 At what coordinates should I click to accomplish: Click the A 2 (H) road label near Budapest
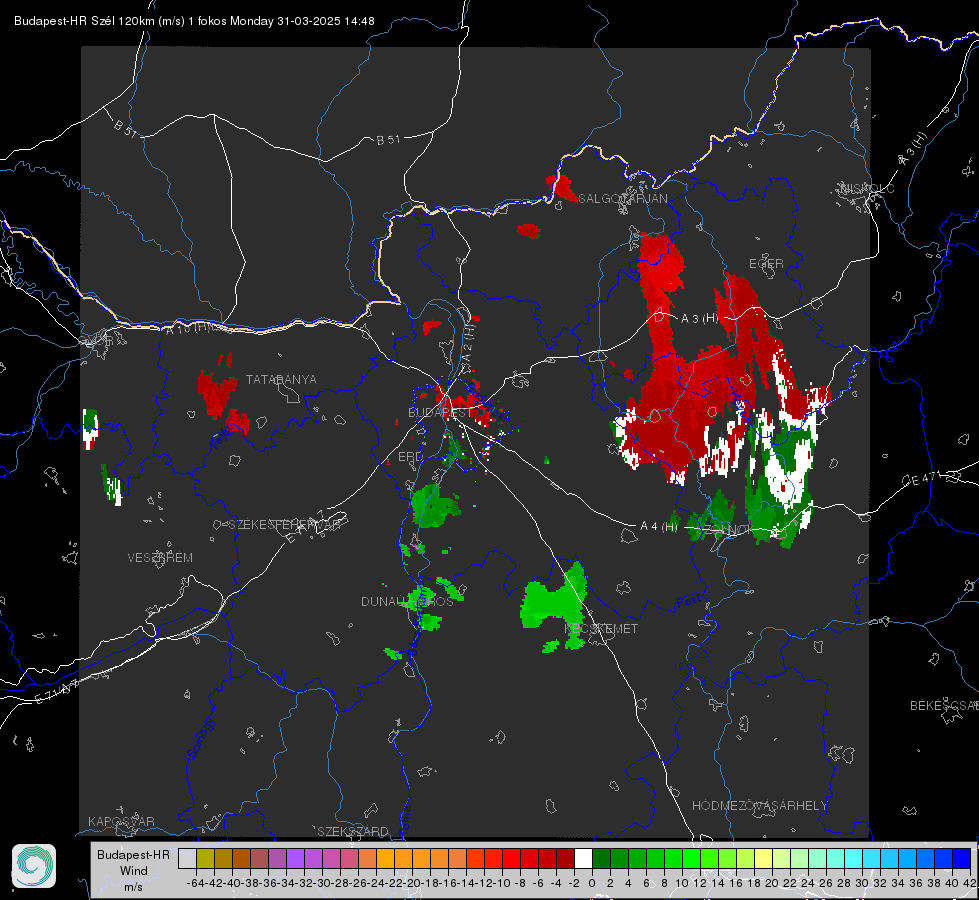(469, 342)
